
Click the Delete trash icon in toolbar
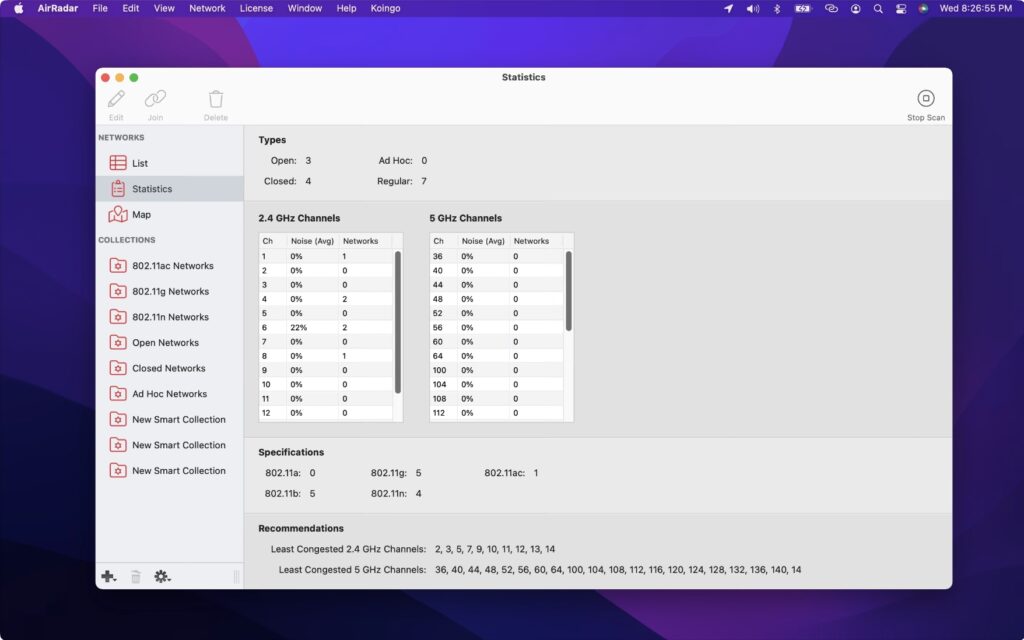tap(216, 100)
